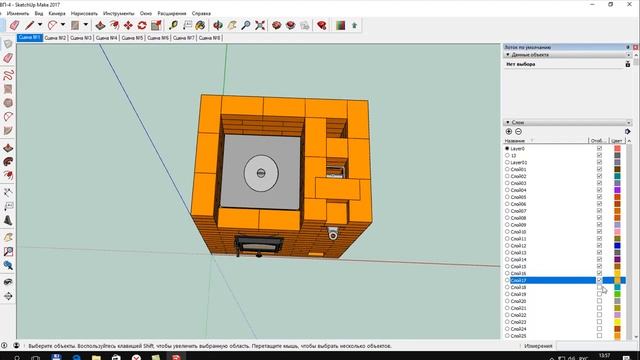Viewport: 640px width, 360px height.
Task: Select the Rotate tool in top toolbar
Action: [142, 25]
